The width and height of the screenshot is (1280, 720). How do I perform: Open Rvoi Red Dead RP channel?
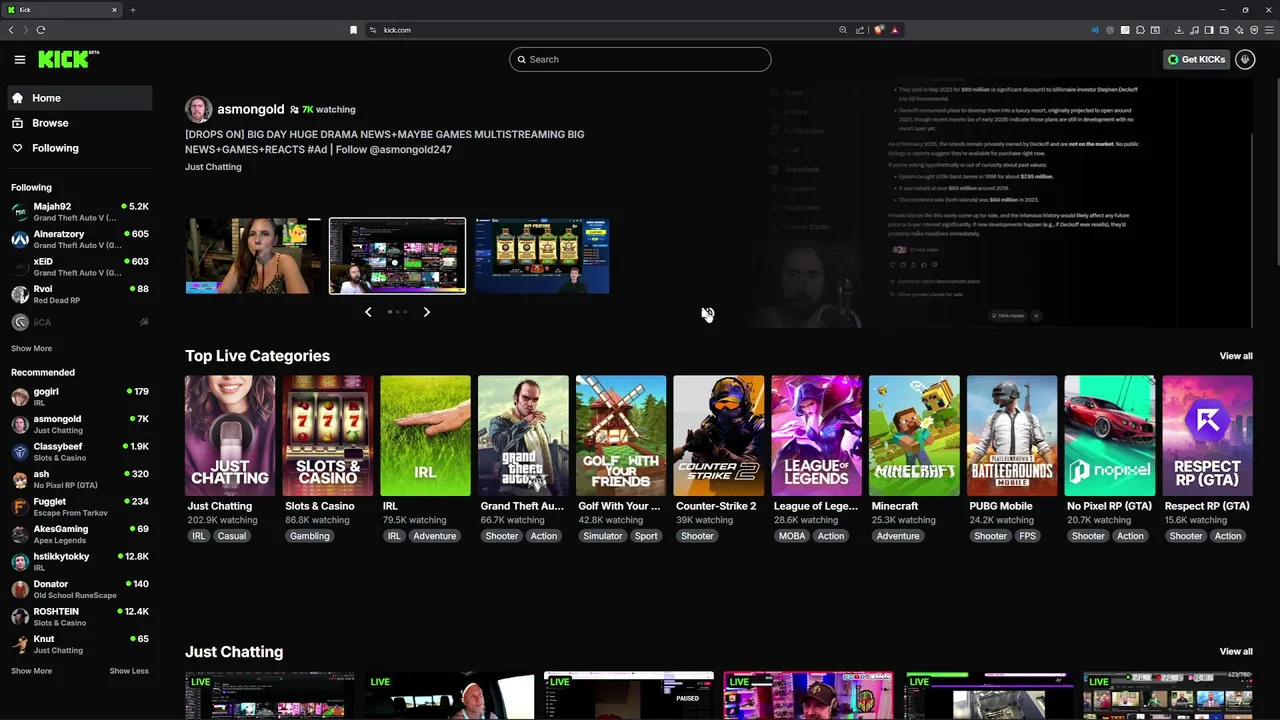(80, 294)
